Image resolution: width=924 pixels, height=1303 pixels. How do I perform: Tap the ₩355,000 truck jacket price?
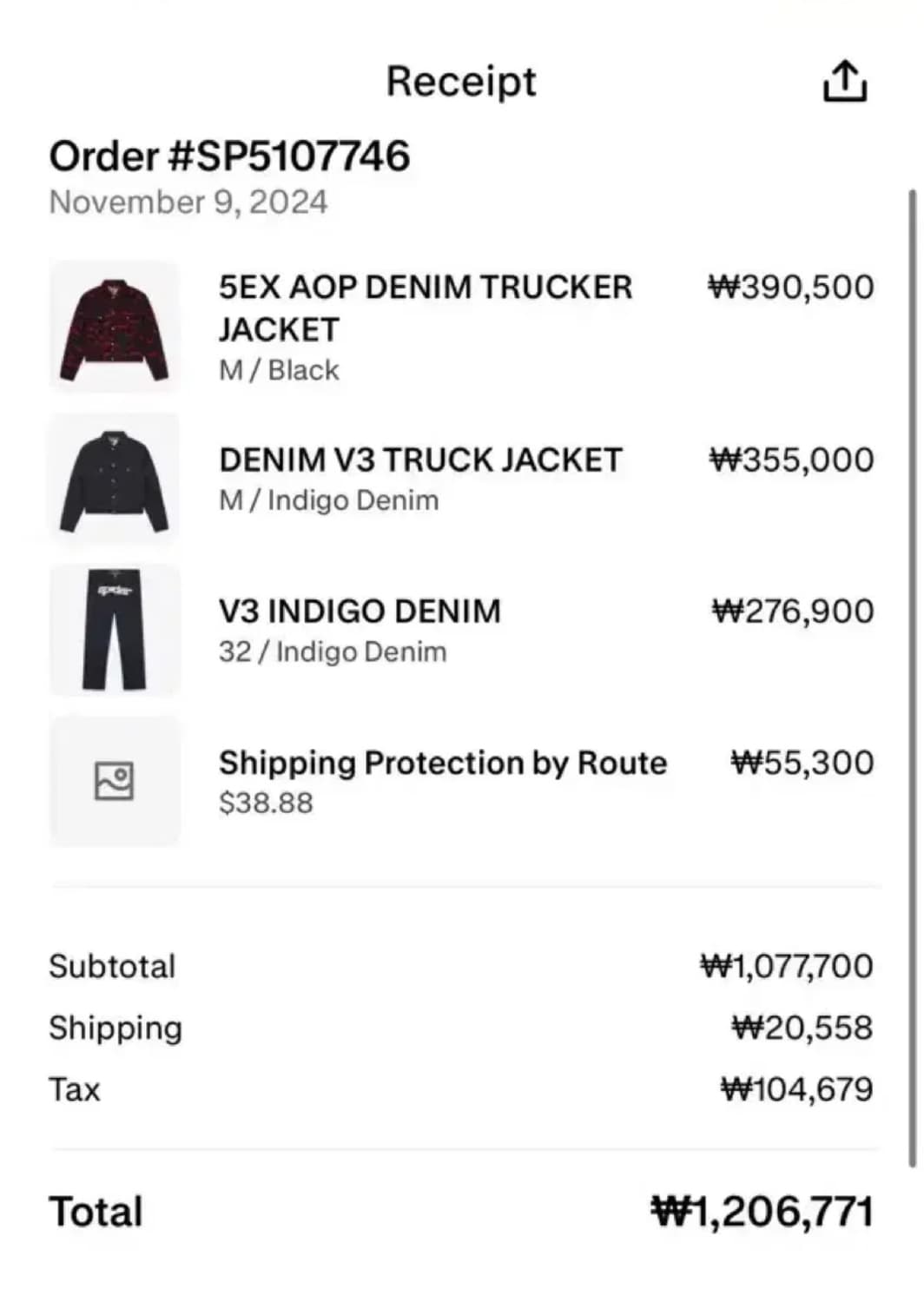791,460
